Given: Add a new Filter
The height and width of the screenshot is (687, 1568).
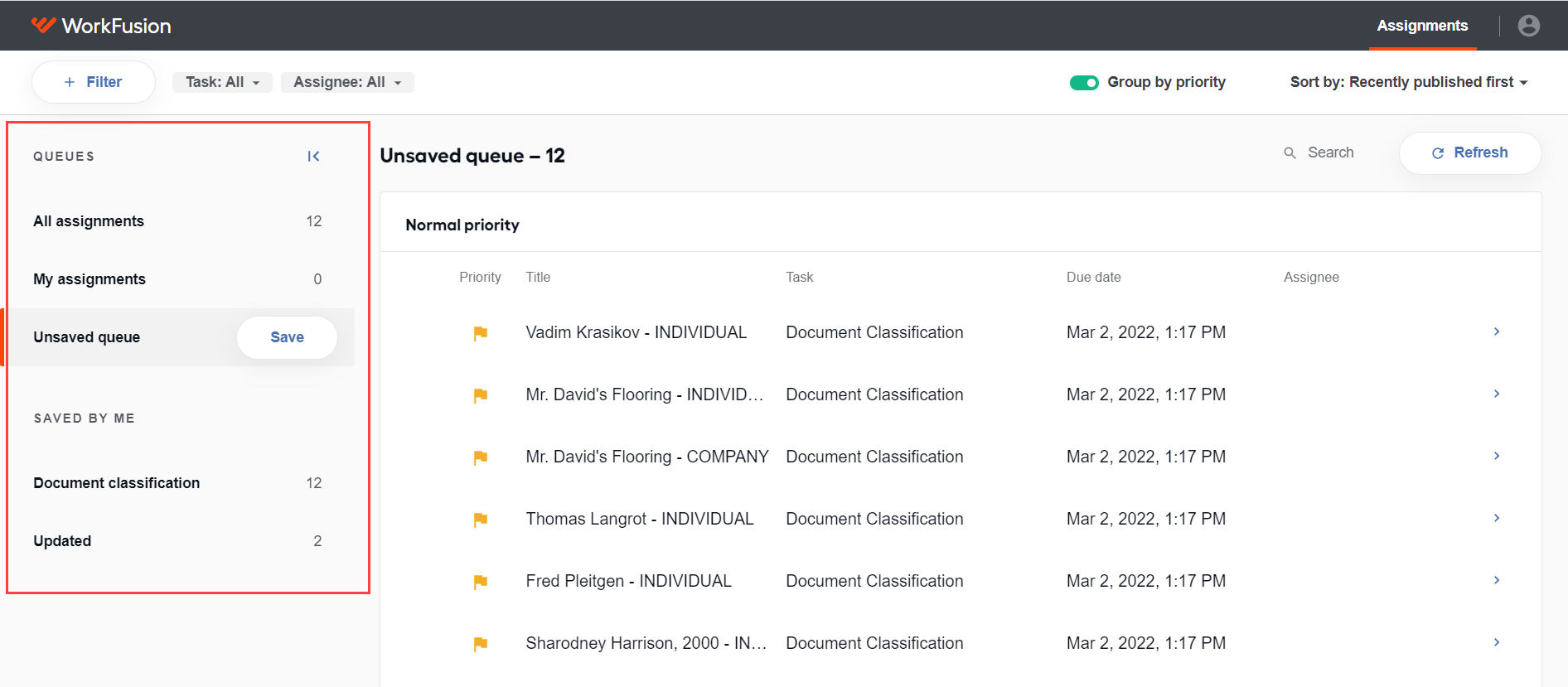Looking at the screenshot, I should tap(94, 82).
